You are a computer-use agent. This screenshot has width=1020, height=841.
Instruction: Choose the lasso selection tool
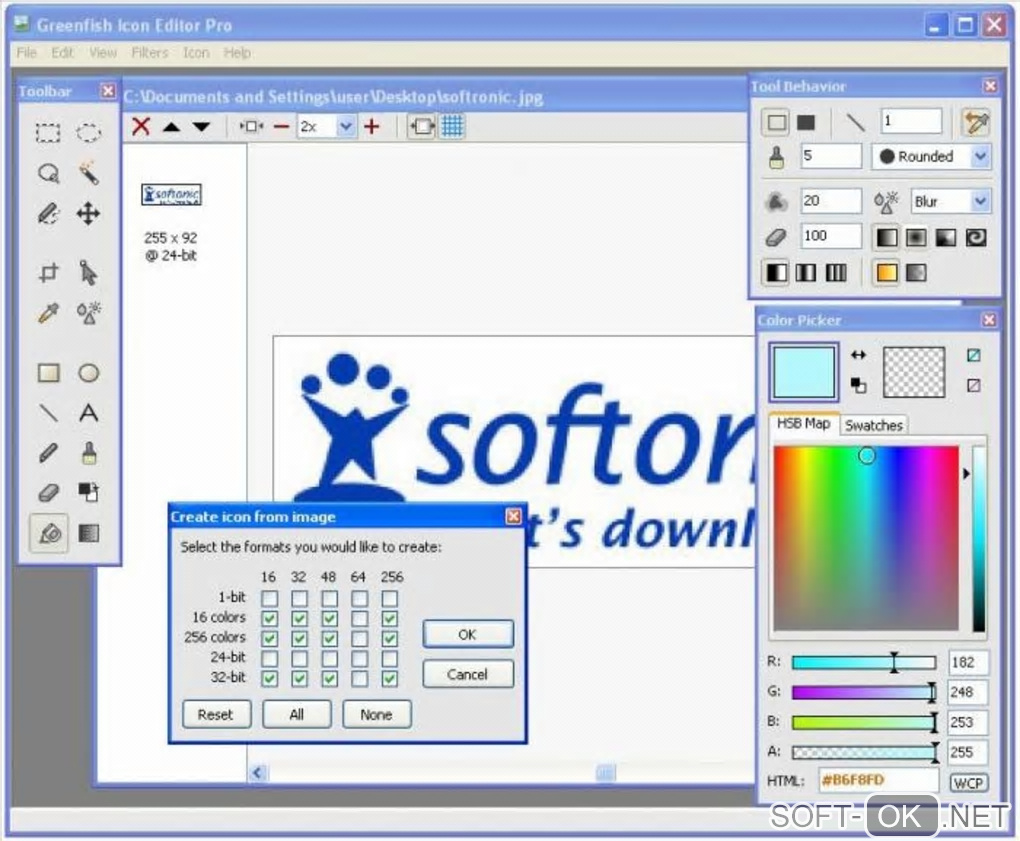(x=48, y=173)
